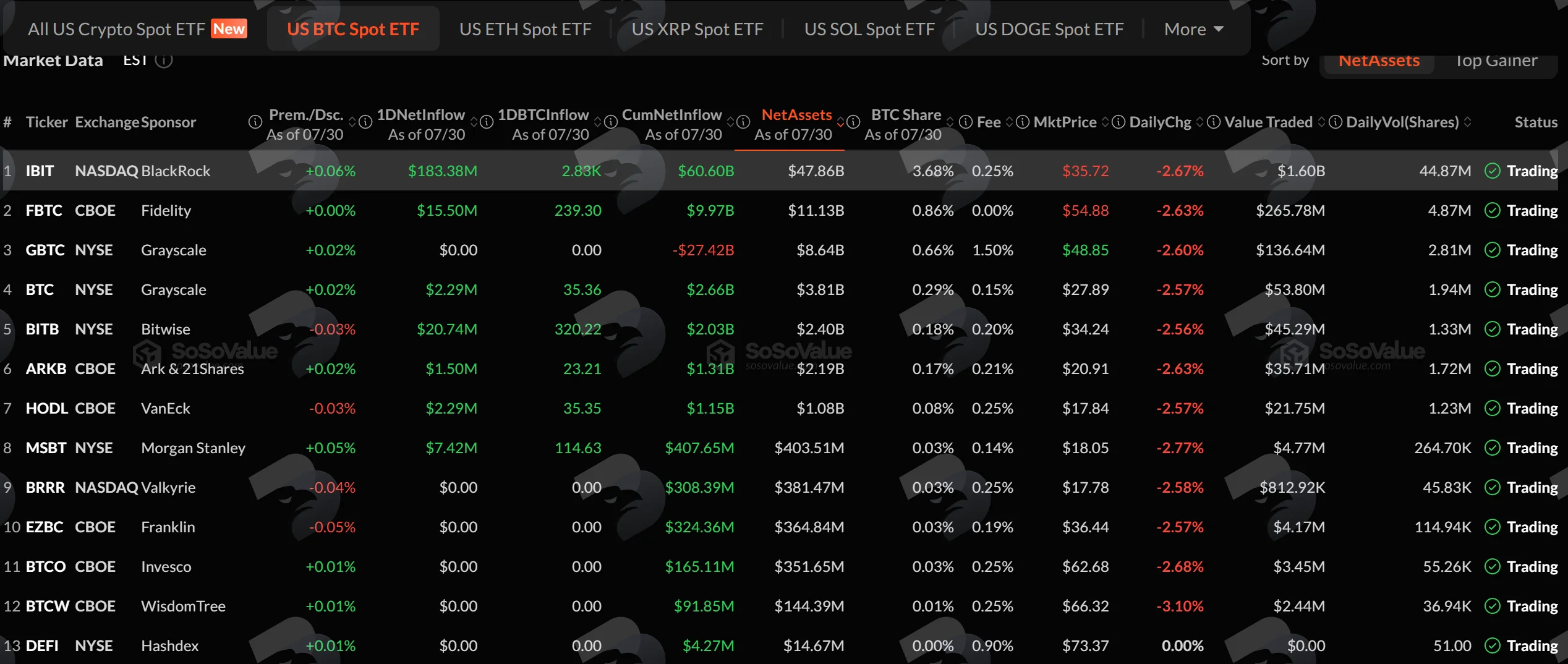Expand the More ETF categories dropdown

pos(1194,29)
